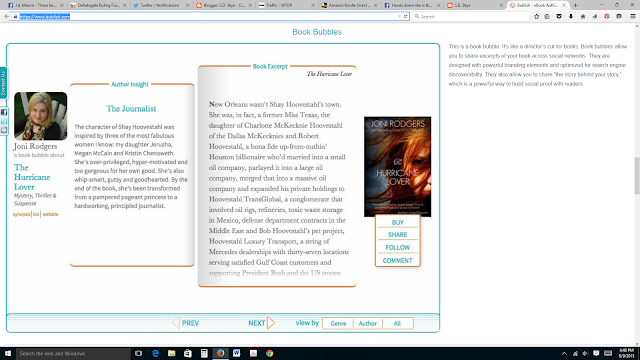View bubbles by Author
This screenshot has width=640, height=360.
tap(368, 323)
